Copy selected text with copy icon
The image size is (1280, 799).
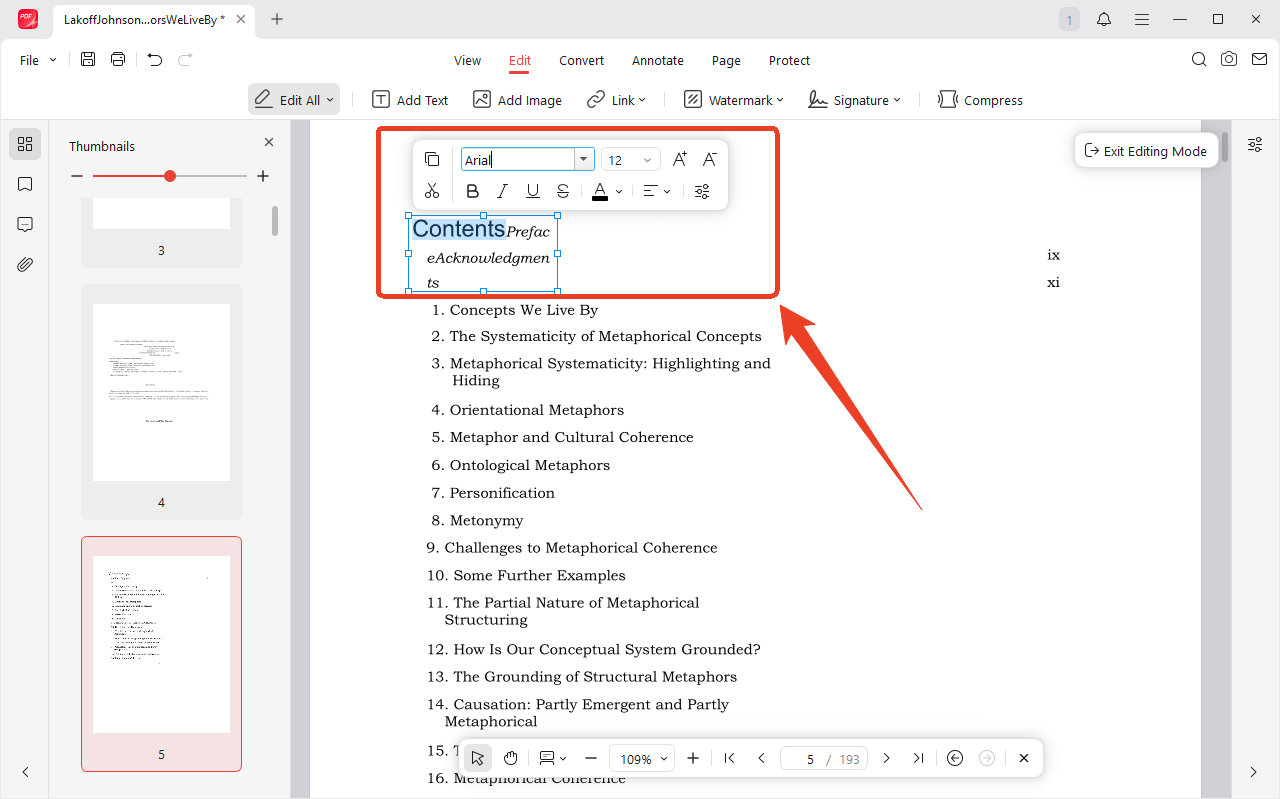click(432, 159)
